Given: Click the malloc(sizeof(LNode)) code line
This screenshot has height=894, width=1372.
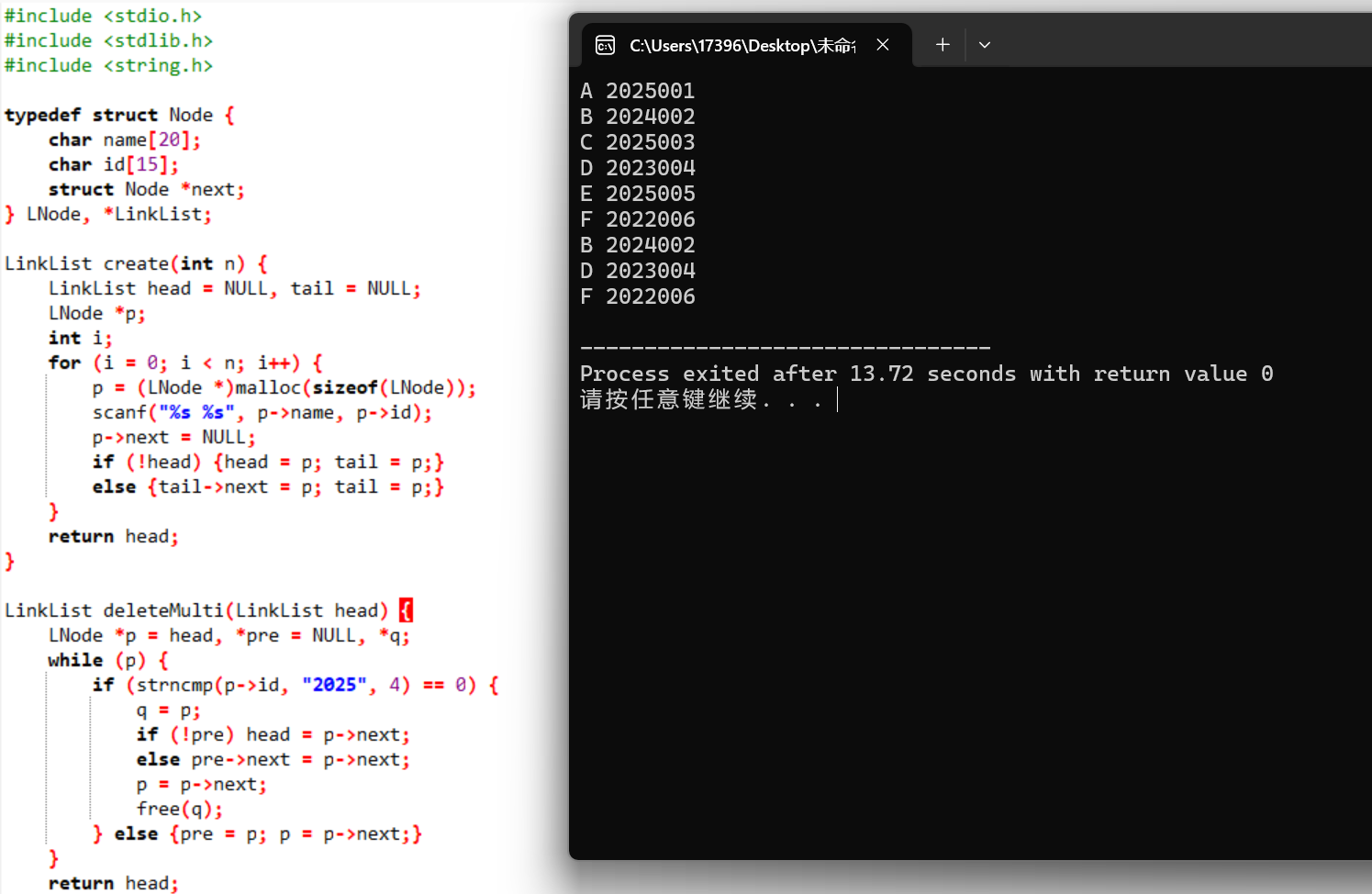Looking at the screenshot, I should [284, 387].
